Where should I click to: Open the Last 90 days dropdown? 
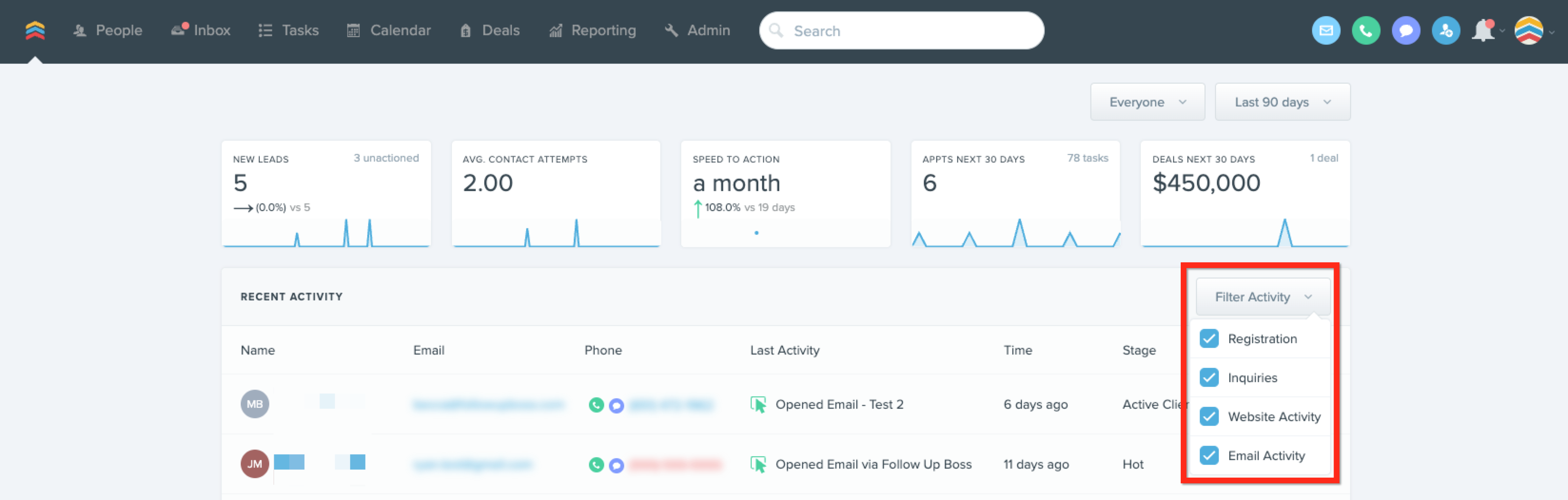(1283, 102)
